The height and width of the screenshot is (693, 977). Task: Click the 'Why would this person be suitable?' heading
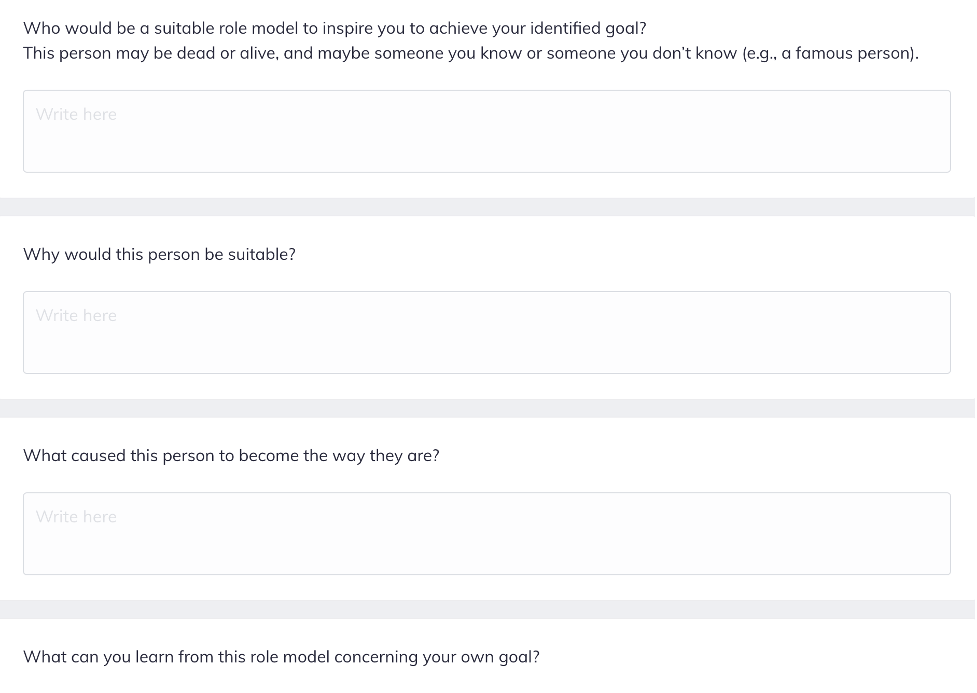[x=159, y=254]
